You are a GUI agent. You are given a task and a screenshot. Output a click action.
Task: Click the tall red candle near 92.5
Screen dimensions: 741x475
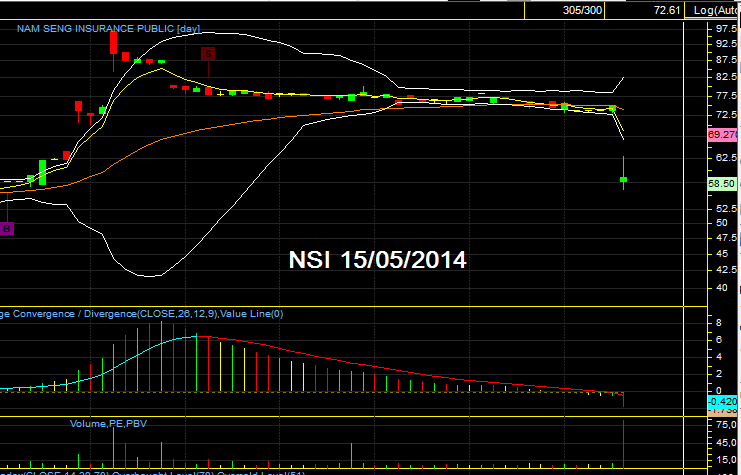(113, 43)
